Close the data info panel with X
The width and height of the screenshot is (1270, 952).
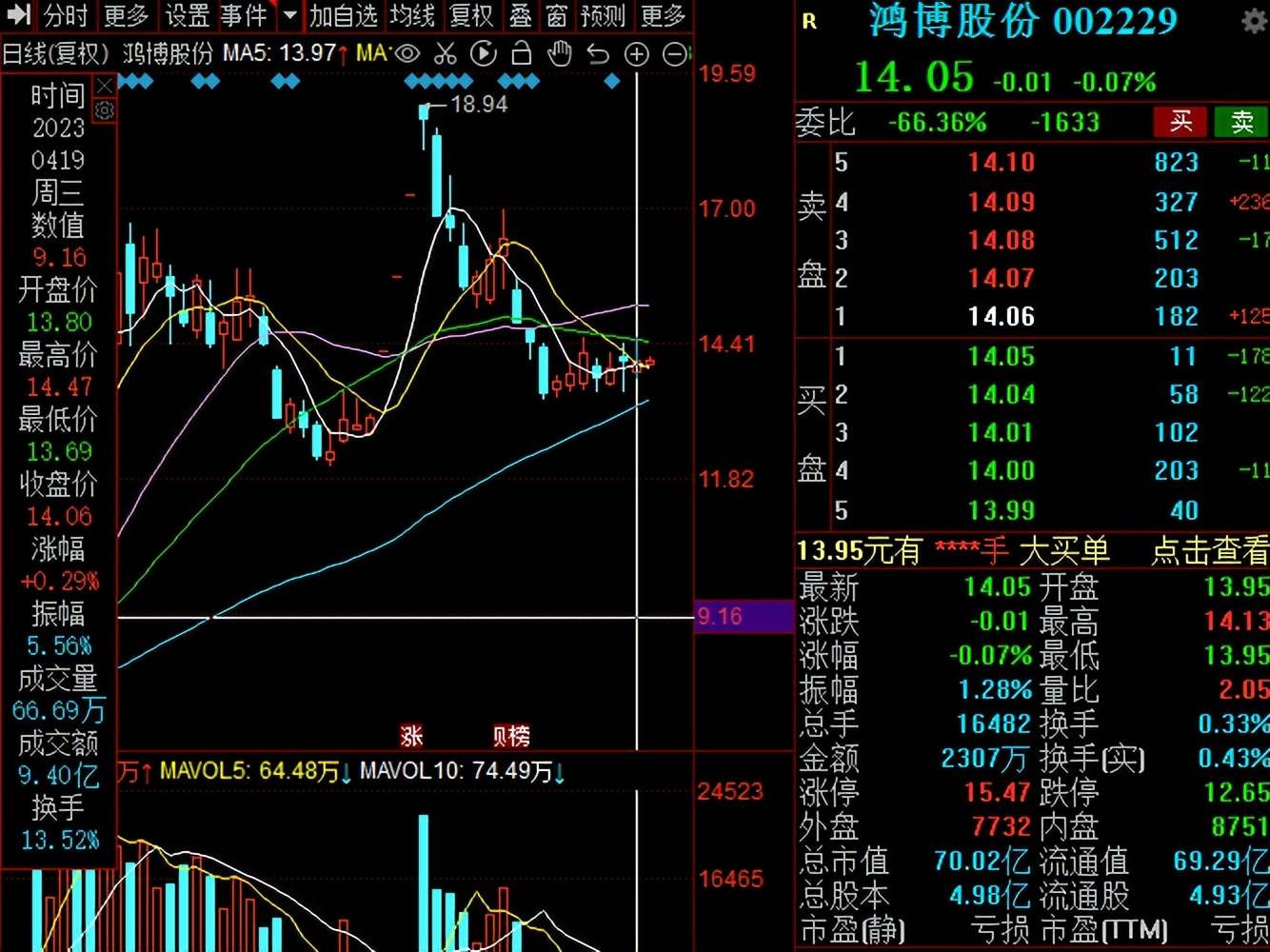[105, 87]
